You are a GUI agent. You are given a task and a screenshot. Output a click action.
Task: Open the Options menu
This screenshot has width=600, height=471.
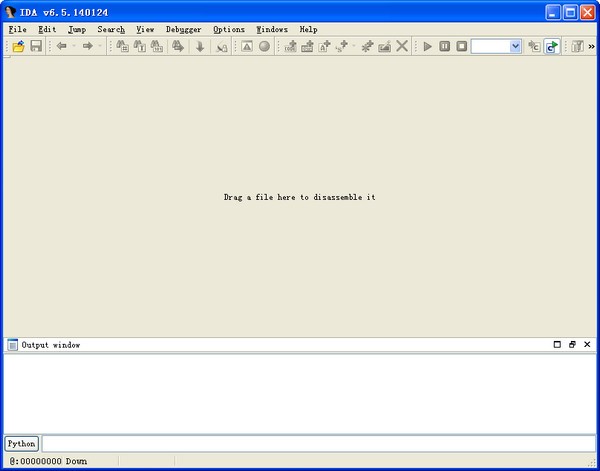229,29
